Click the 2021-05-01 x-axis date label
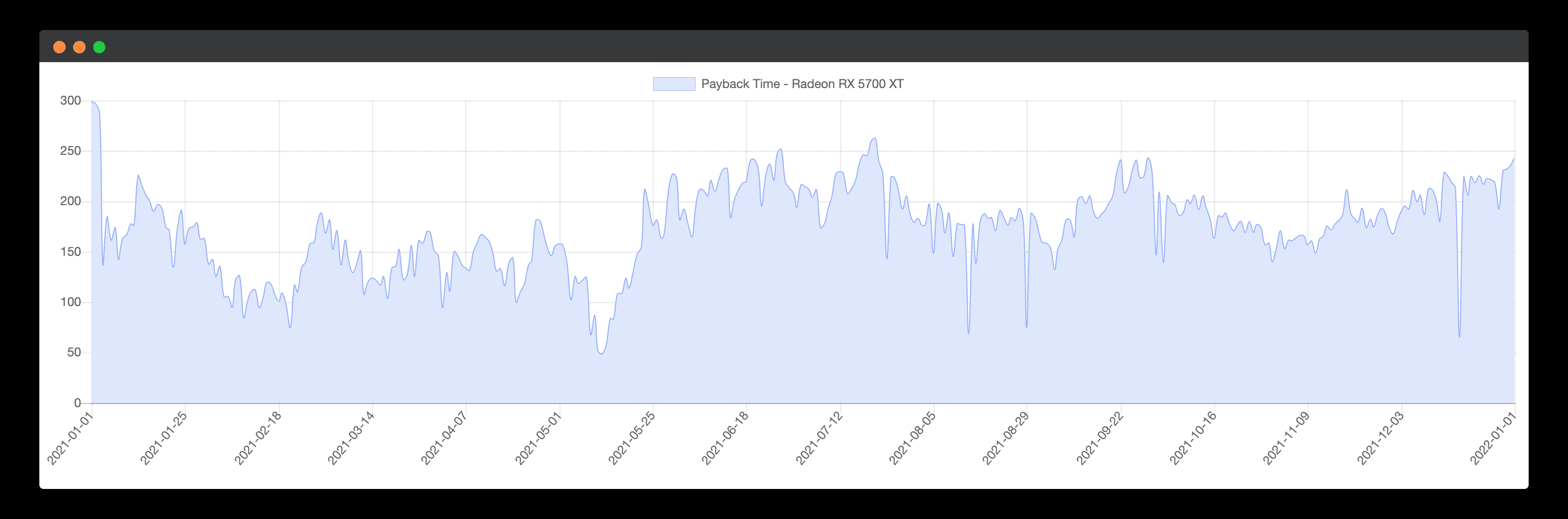This screenshot has height=519, width=1568. [539, 438]
